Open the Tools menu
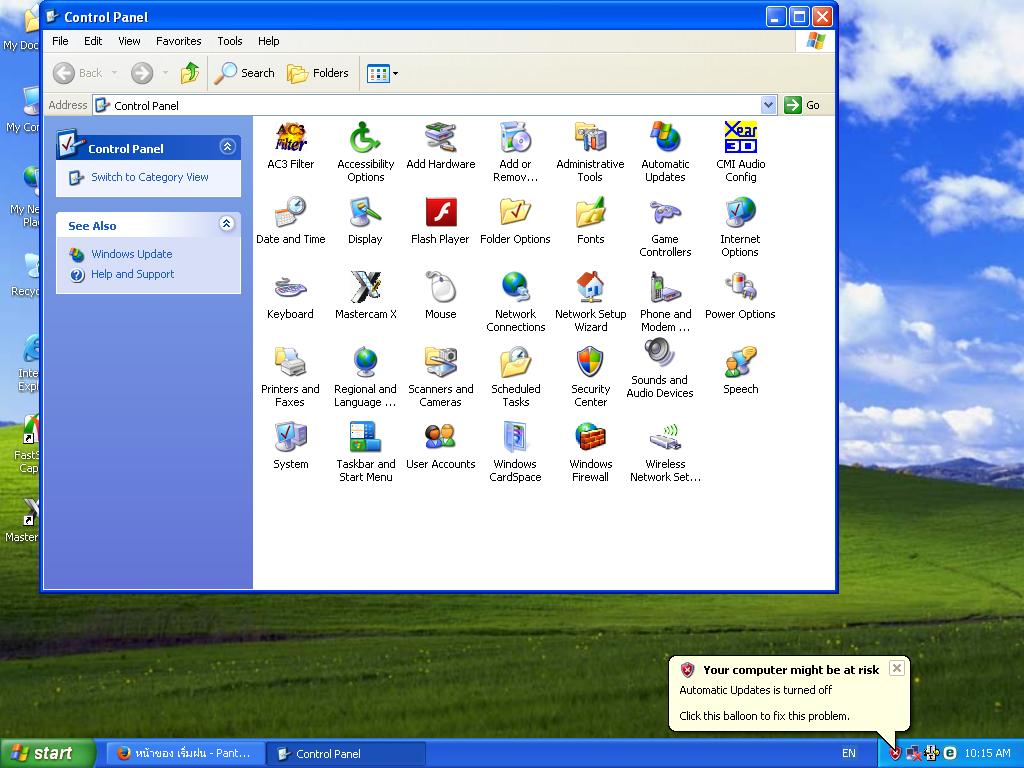This screenshot has width=1024, height=768. [230, 41]
